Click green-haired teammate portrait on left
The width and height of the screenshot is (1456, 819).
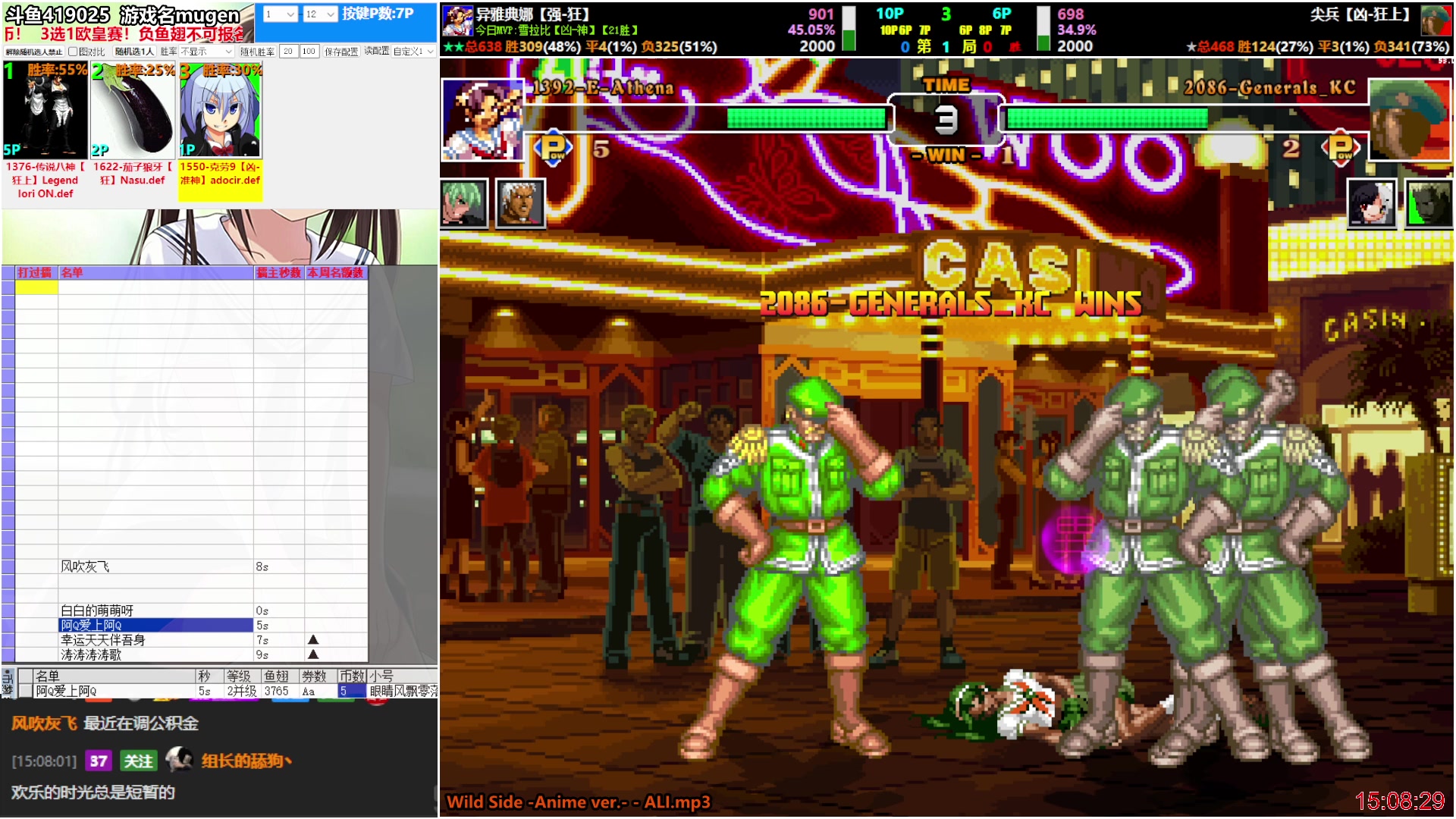464,203
